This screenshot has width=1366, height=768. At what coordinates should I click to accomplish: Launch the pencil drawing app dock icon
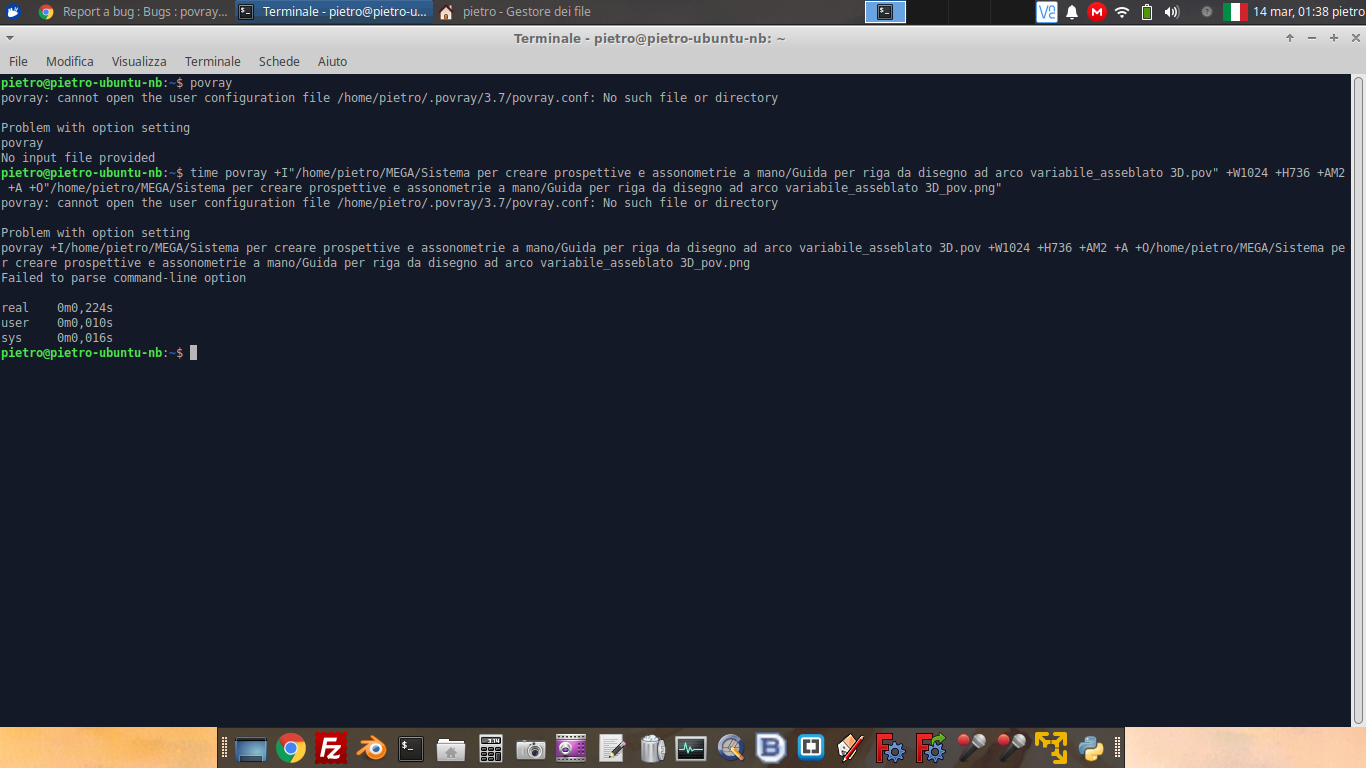click(851, 748)
